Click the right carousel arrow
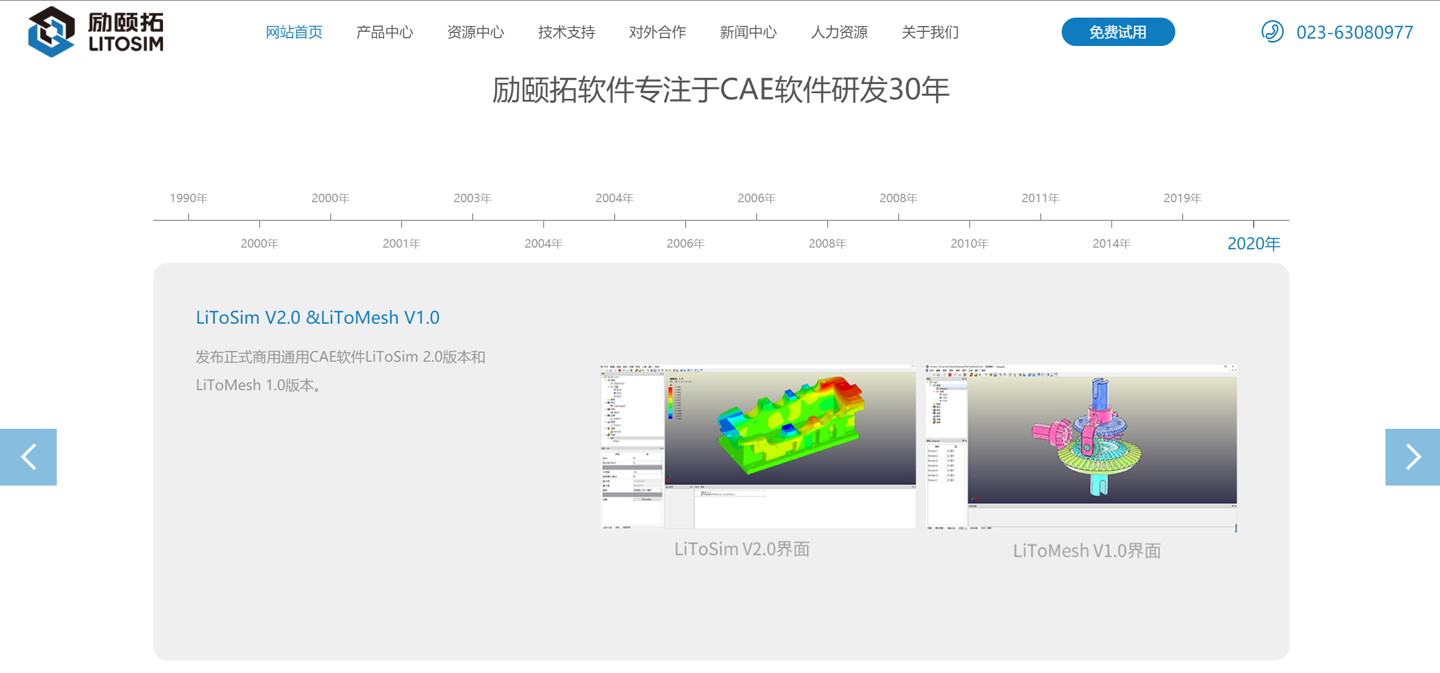This screenshot has height=673, width=1440. pos(1412,457)
